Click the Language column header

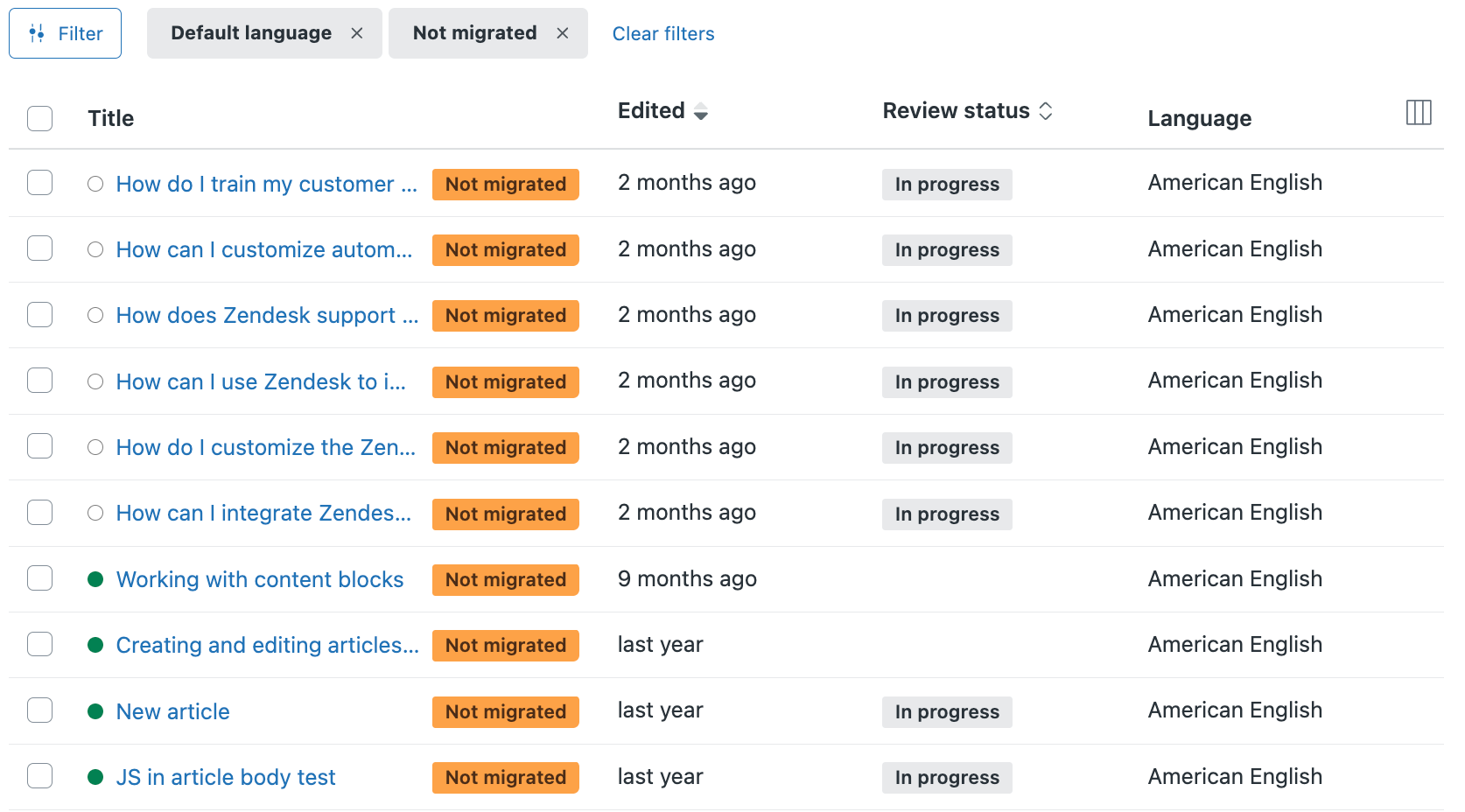coord(1199,118)
